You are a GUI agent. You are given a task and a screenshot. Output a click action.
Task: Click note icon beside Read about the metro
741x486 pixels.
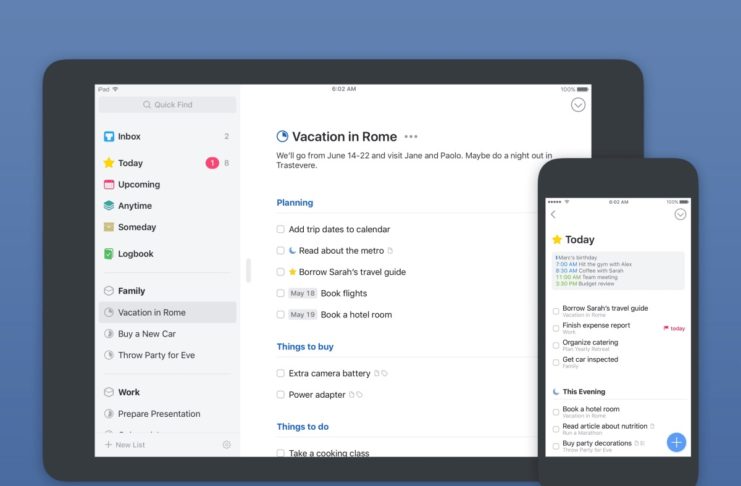point(390,251)
